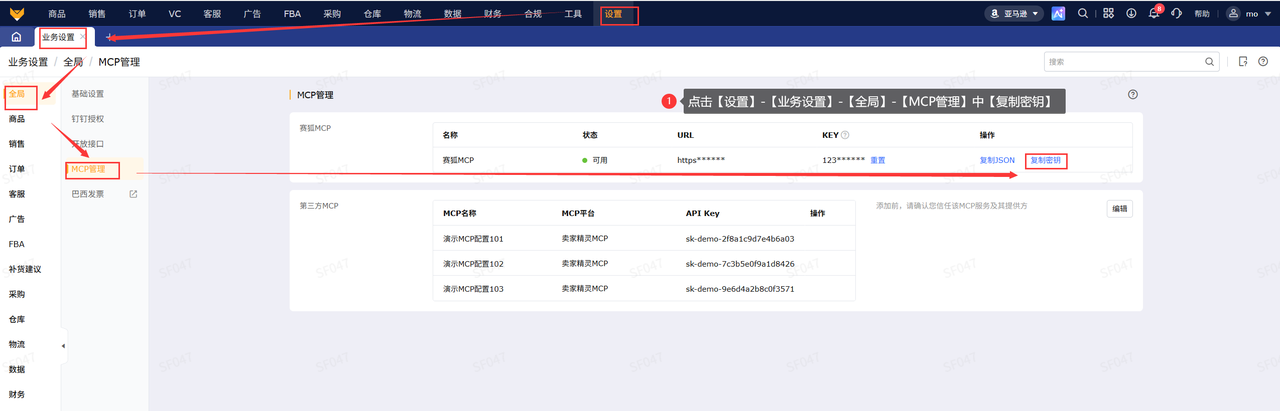This screenshot has height=411, width=1280.
Task: Open the 仓库 top menu
Action: coord(372,14)
